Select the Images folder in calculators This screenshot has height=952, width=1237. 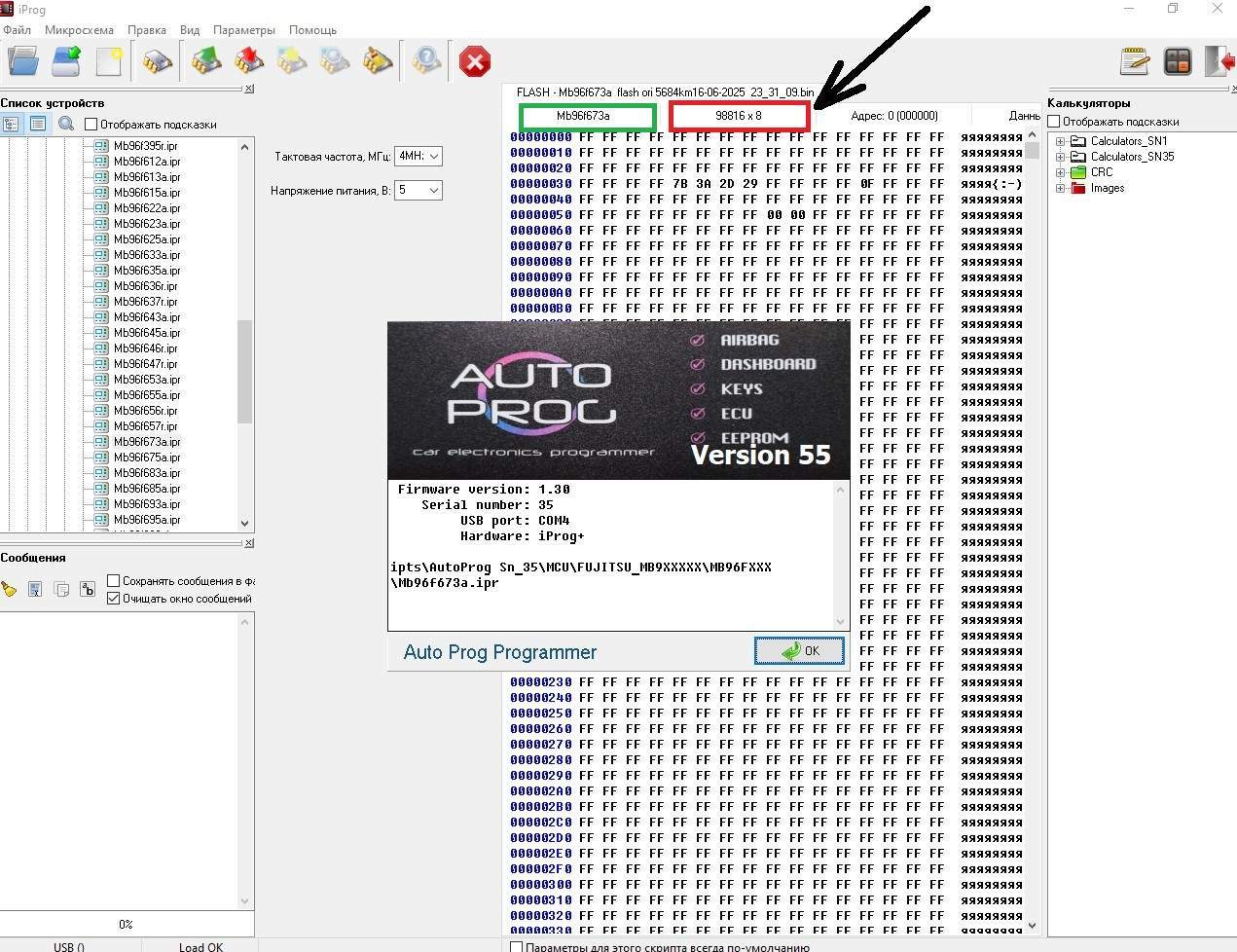[x=1108, y=188]
